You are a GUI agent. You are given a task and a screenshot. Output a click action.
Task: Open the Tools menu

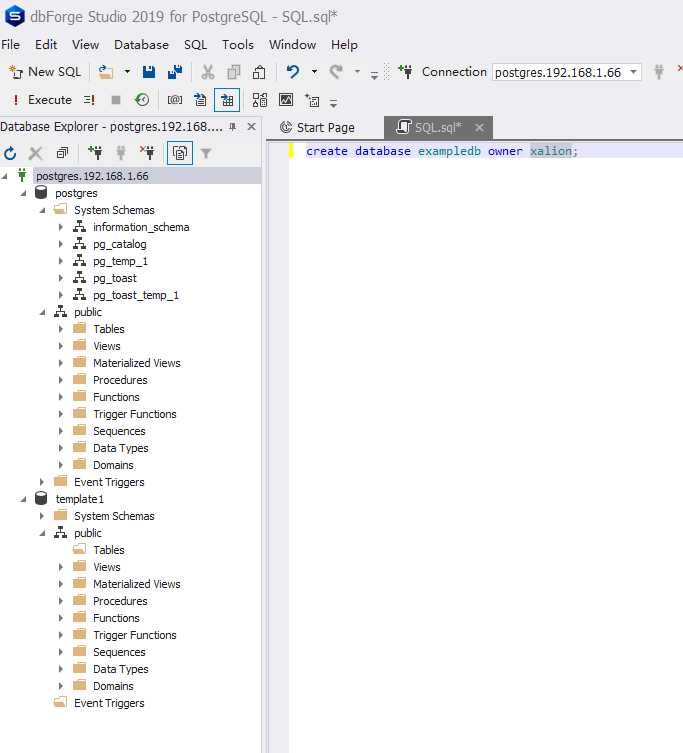click(x=238, y=45)
